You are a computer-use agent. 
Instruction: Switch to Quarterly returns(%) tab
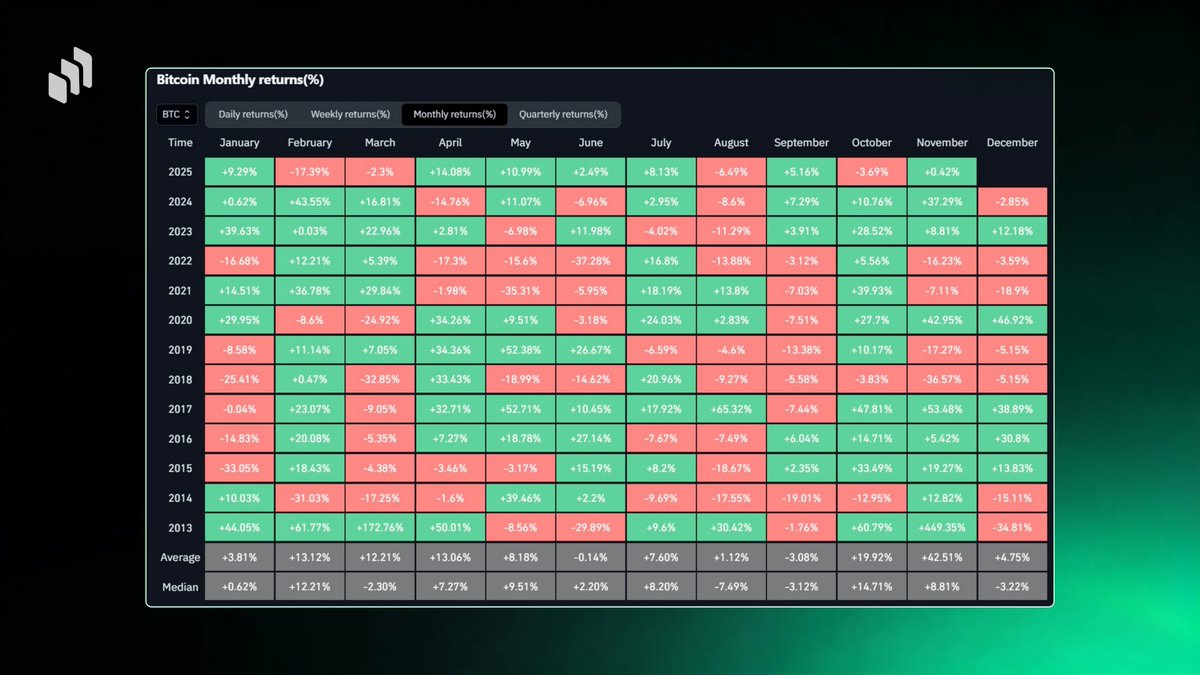[x=563, y=115]
